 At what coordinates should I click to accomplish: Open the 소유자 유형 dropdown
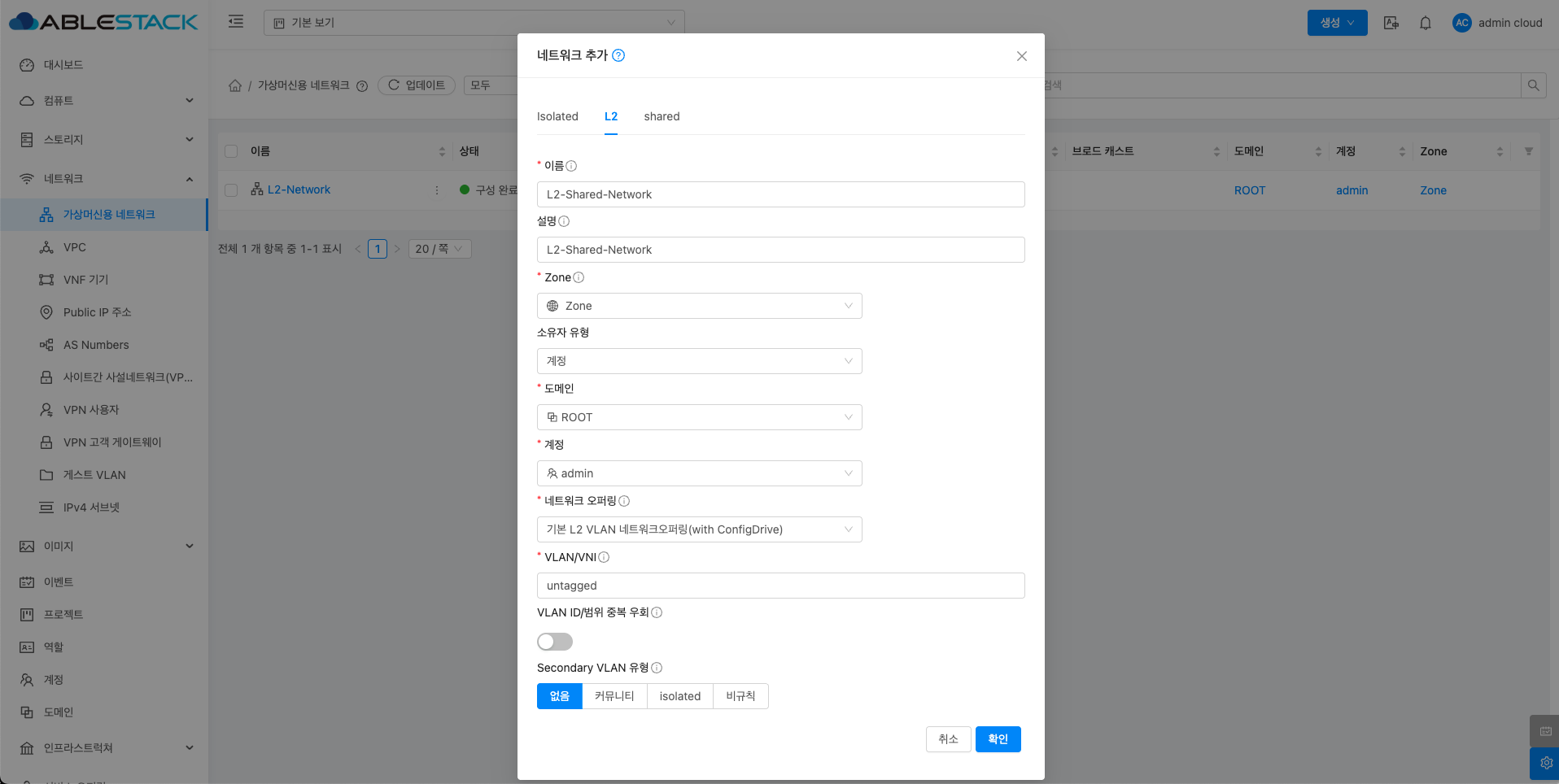click(x=699, y=361)
